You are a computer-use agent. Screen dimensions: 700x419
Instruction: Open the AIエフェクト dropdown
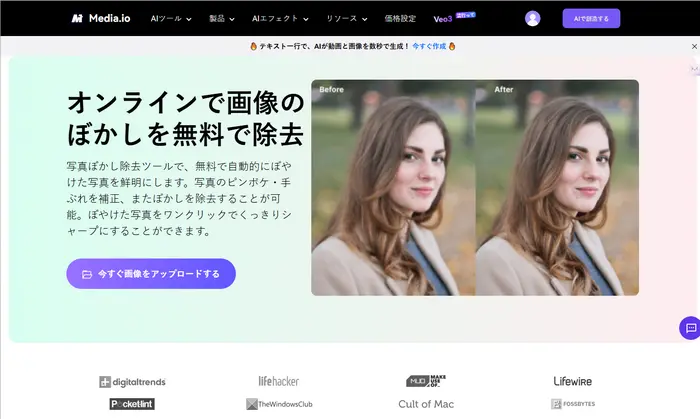tap(280, 19)
